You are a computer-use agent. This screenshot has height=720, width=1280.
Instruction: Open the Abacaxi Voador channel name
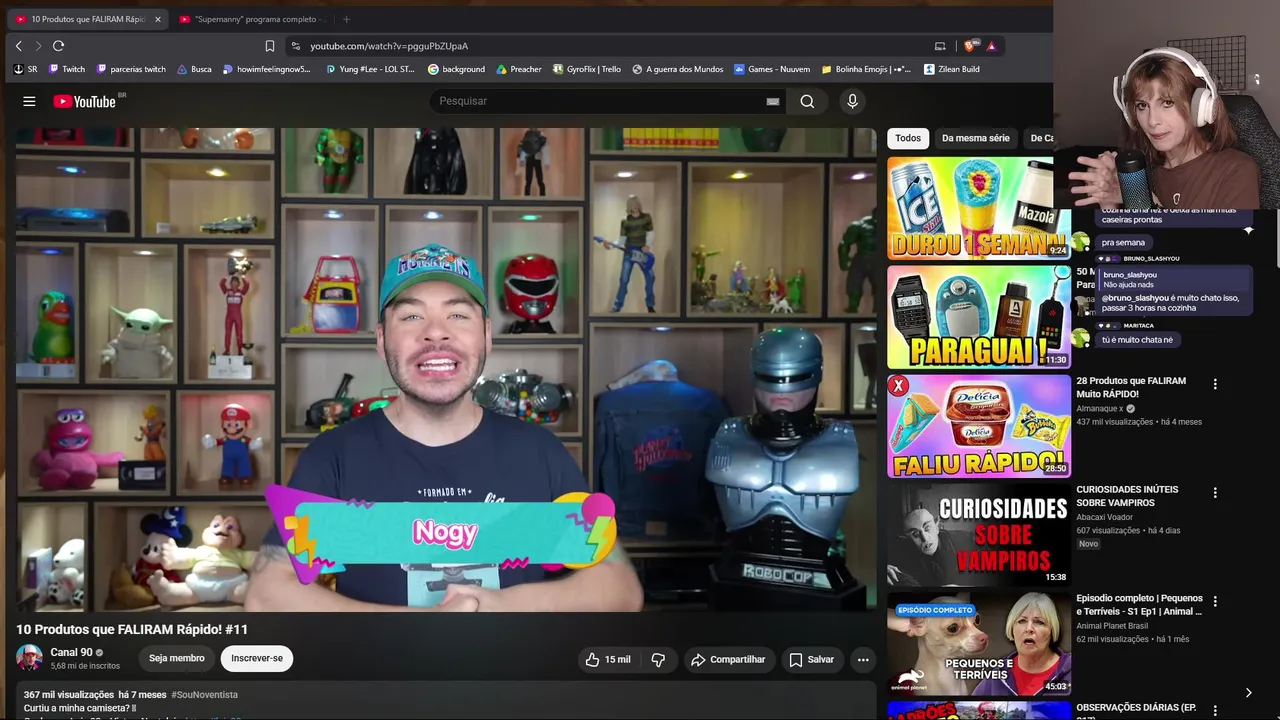(x=1104, y=517)
